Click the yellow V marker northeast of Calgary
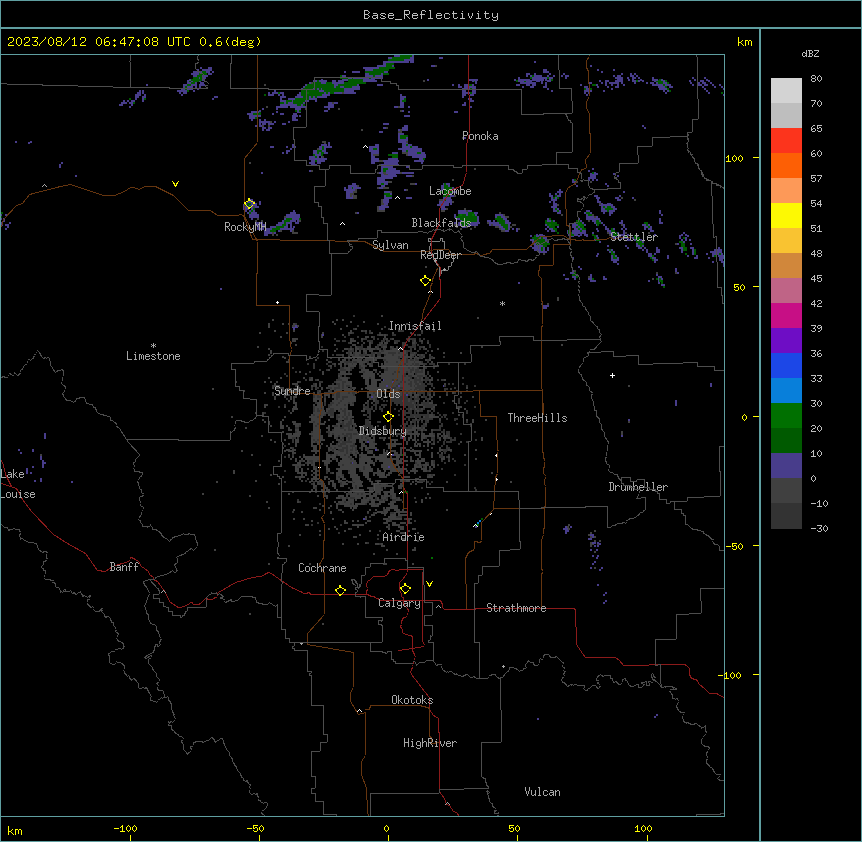Viewport: 862px width, 842px height. pos(429,584)
